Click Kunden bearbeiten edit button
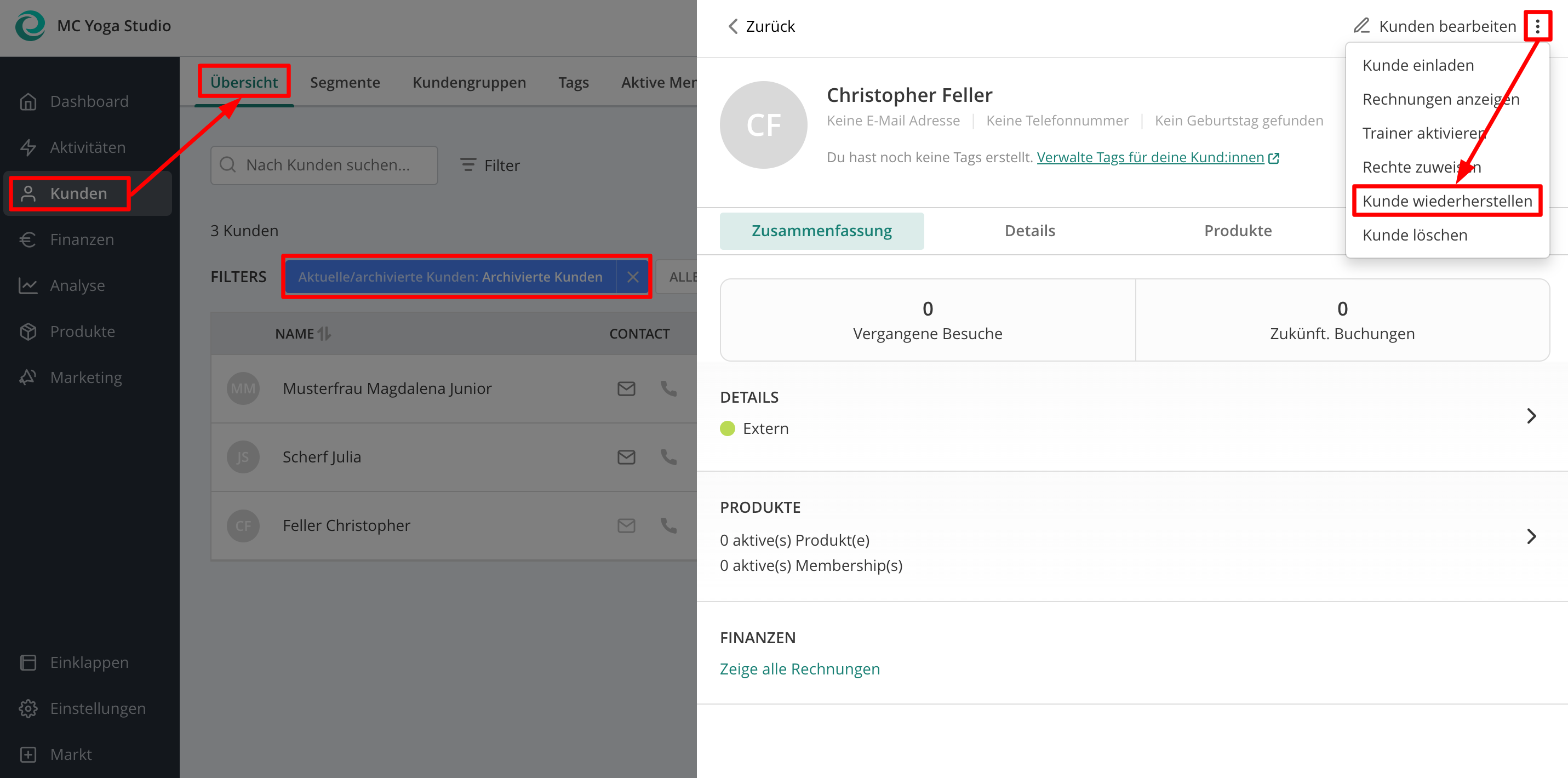The image size is (1568, 778). pos(1435,26)
